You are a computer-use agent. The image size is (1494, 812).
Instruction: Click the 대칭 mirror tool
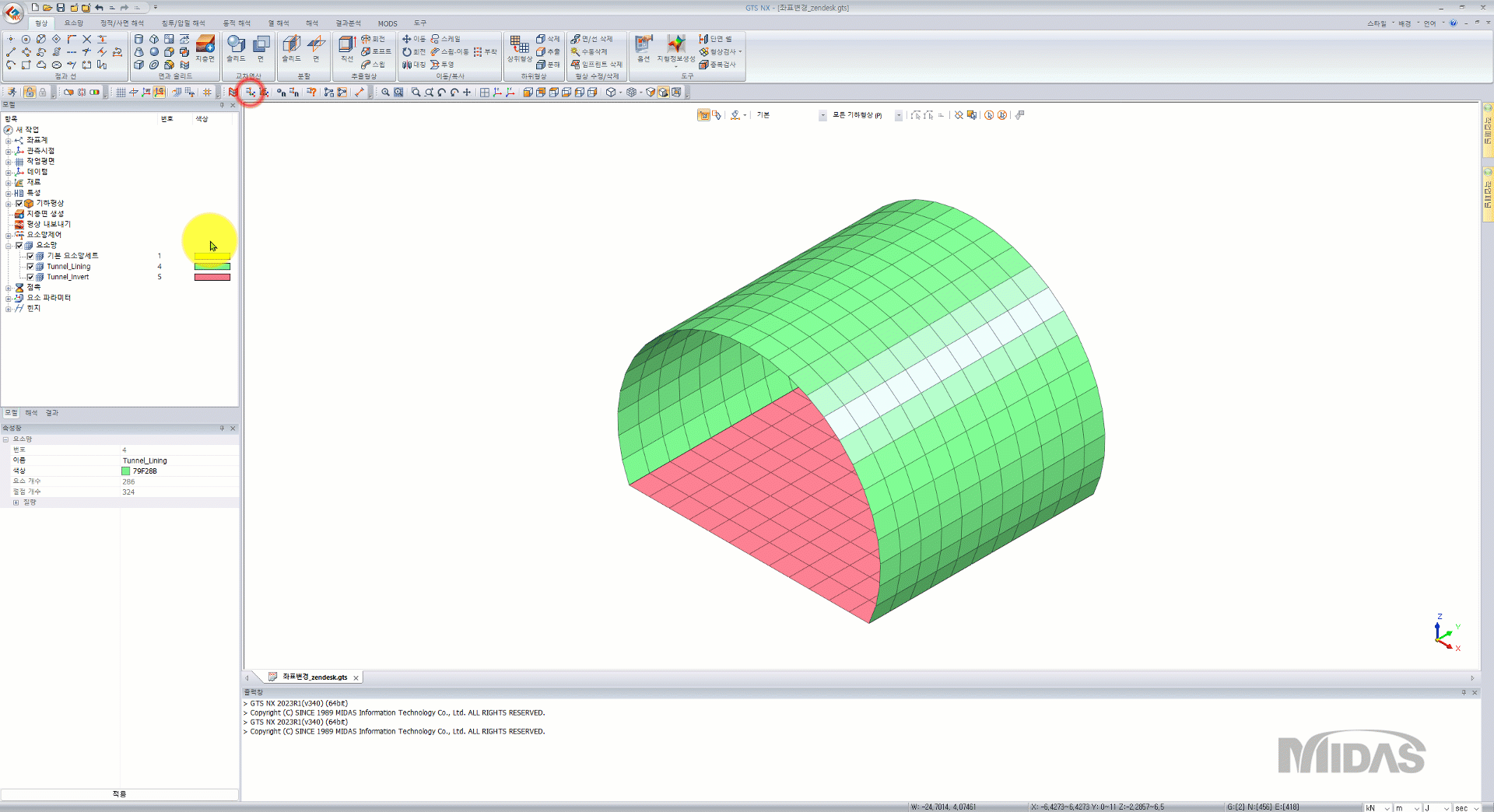click(414, 65)
